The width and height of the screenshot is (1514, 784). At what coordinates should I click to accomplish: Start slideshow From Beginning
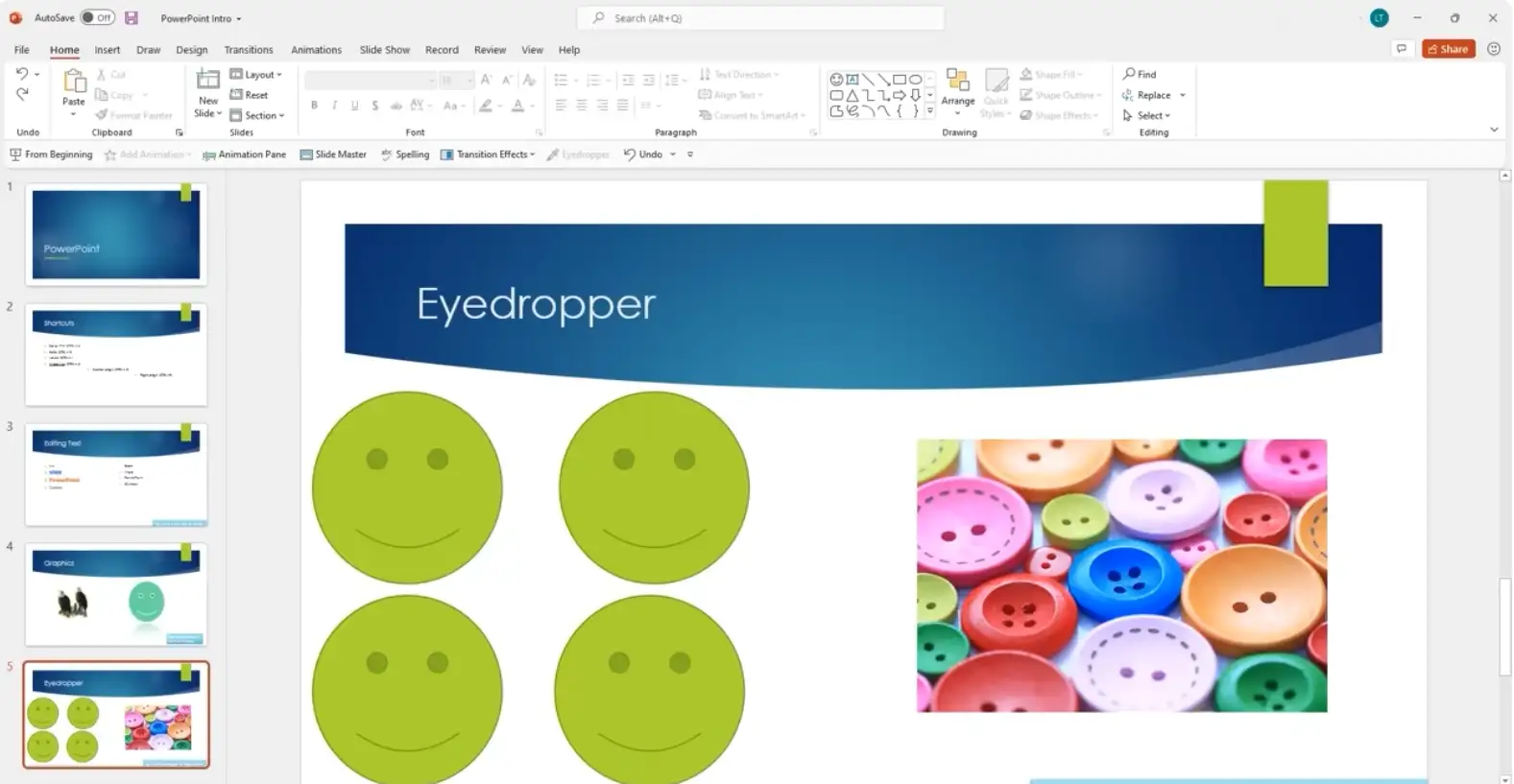tap(51, 154)
